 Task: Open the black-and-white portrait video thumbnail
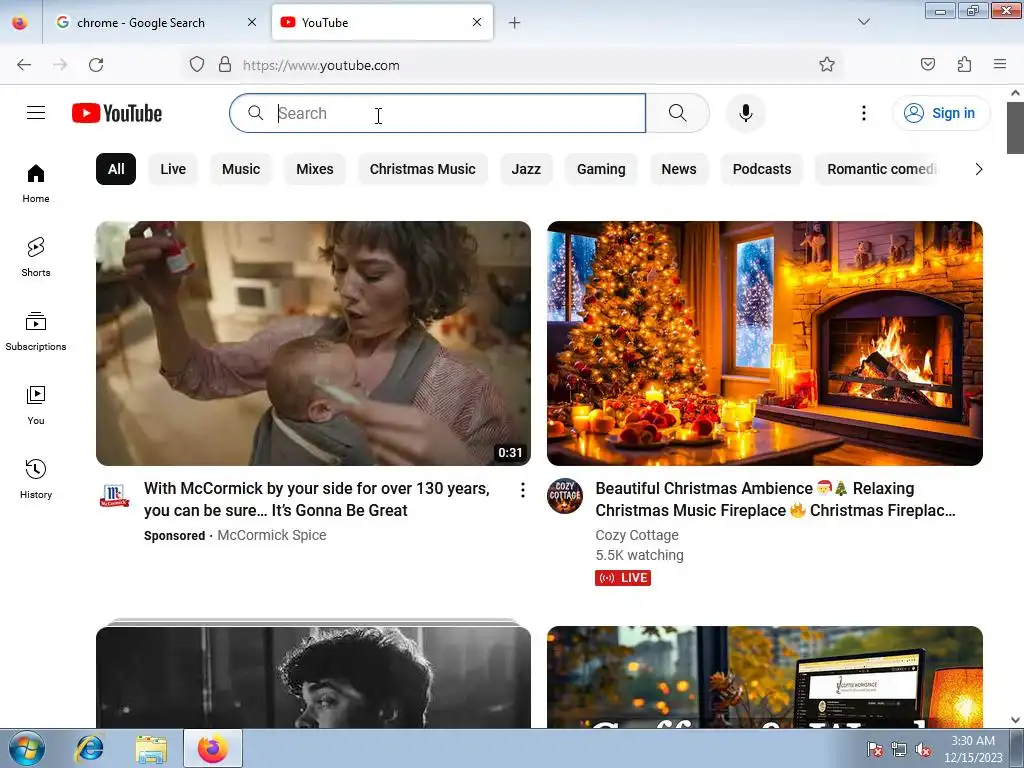coord(313,677)
